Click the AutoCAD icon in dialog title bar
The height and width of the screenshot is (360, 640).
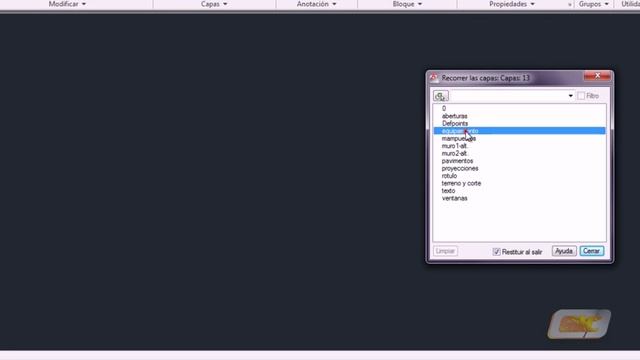tap(433, 78)
